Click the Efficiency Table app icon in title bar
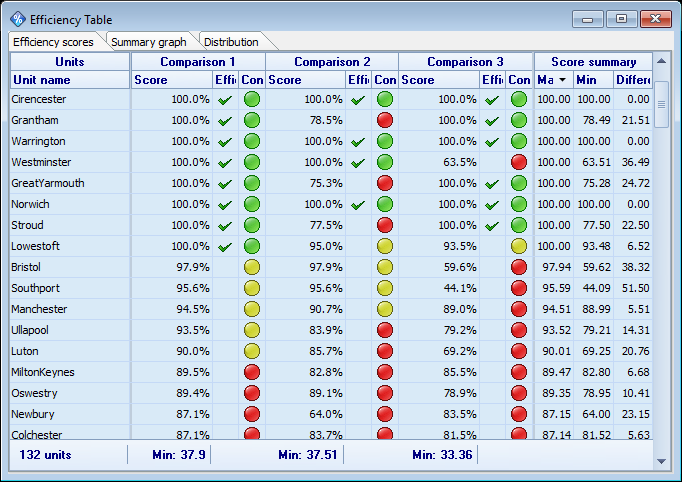Viewport: 682px width, 482px height. pyautogui.click(x=17, y=19)
